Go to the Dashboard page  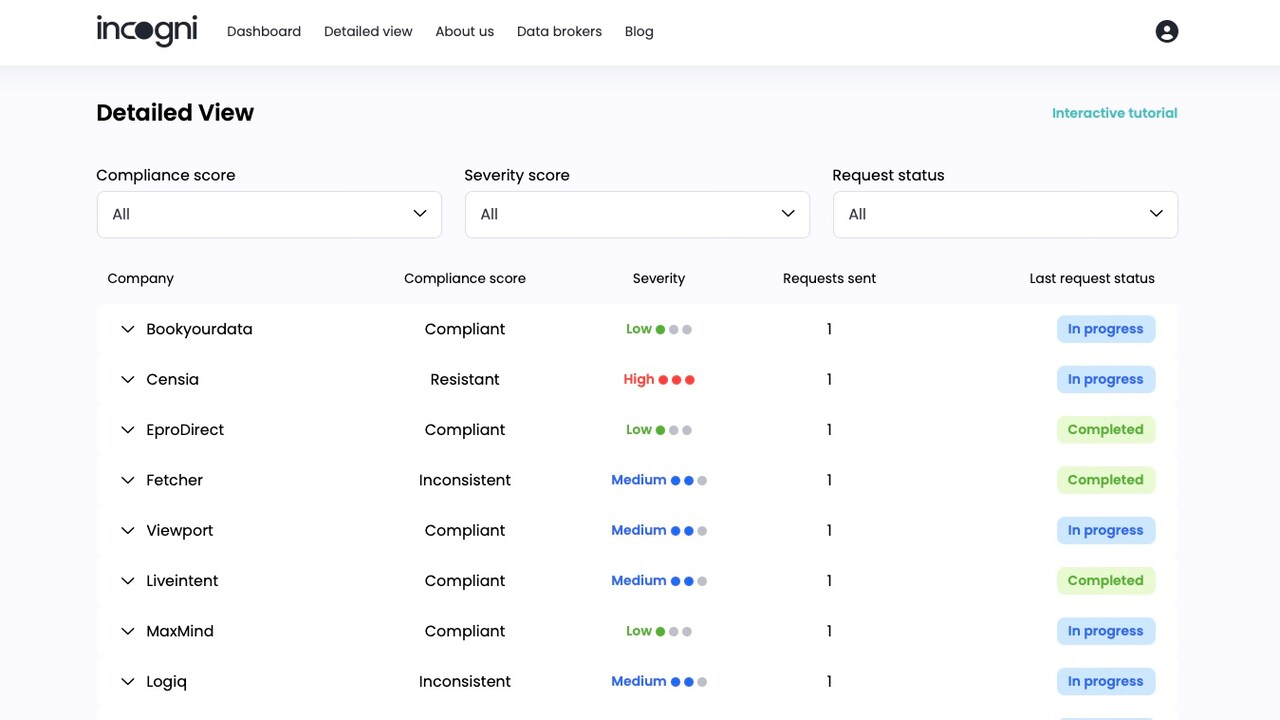point(264,31)
